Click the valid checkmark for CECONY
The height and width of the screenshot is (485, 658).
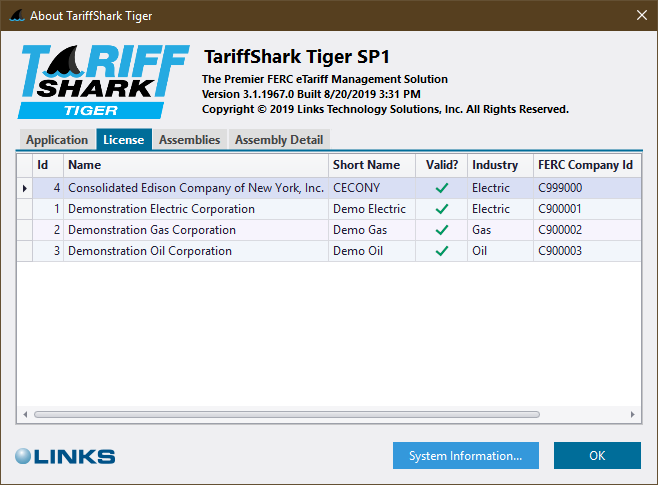[441, 188]
